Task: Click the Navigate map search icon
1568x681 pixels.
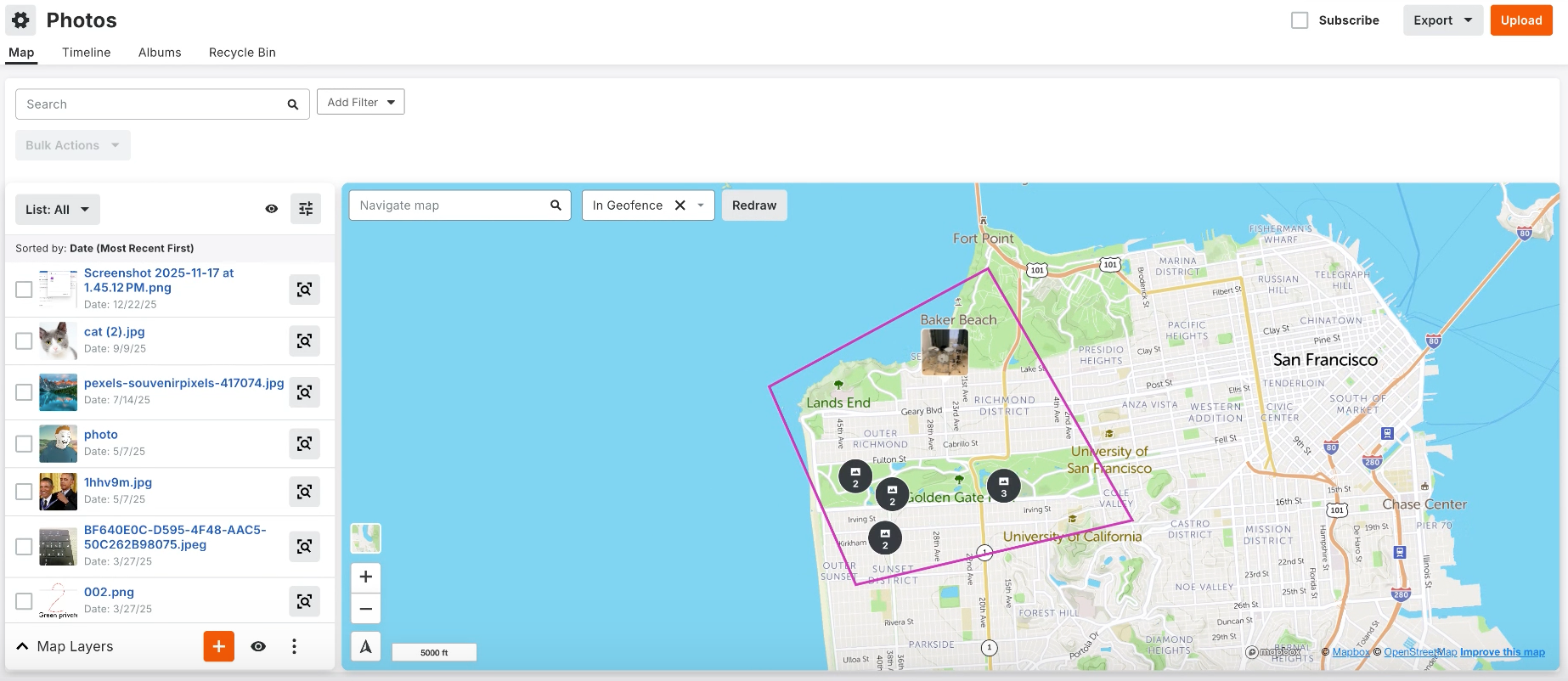Action: (x=556, y=205)
